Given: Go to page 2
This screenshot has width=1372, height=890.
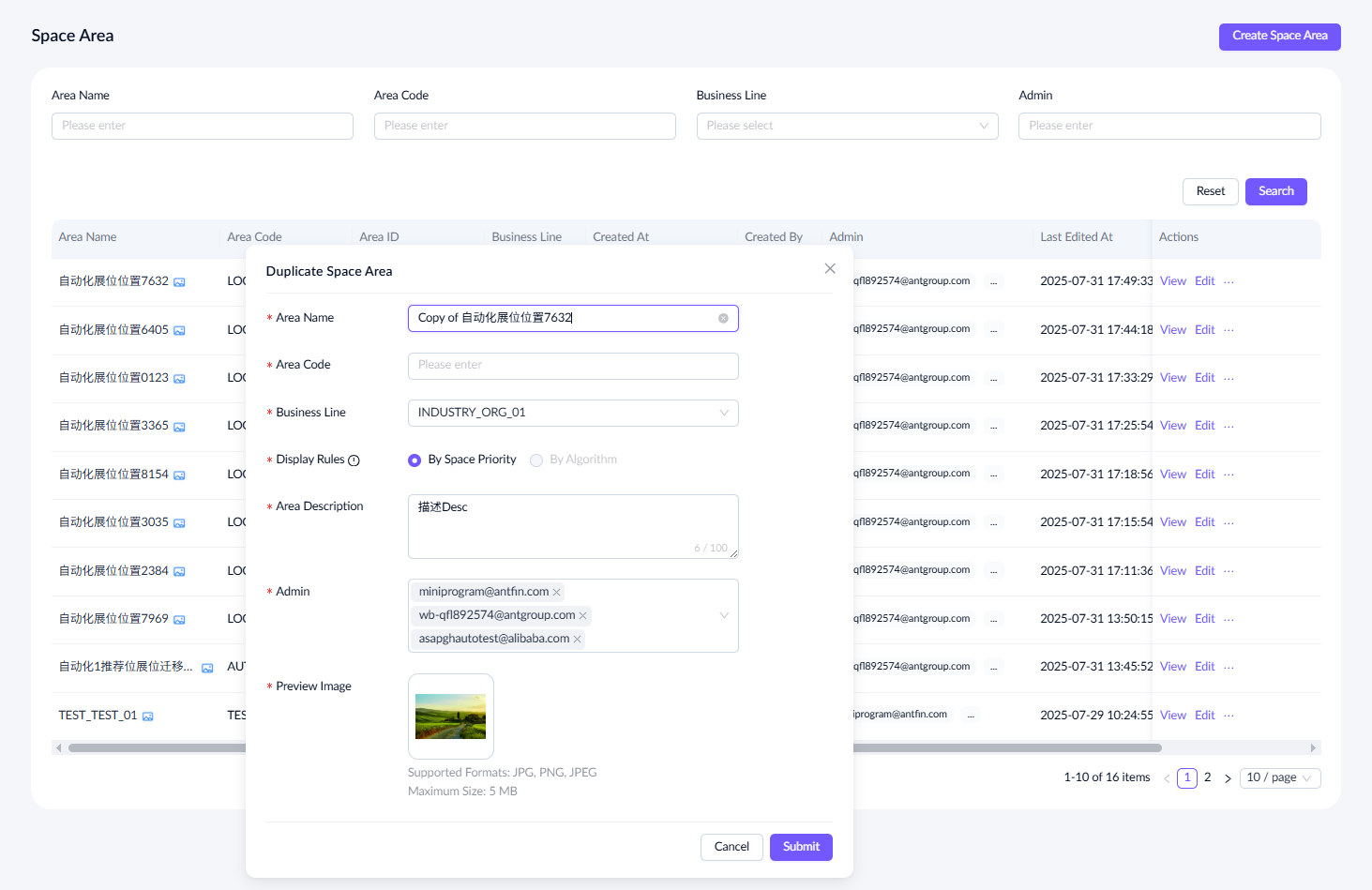Looking at the screenshot, I should click(x=1208, y=777).
